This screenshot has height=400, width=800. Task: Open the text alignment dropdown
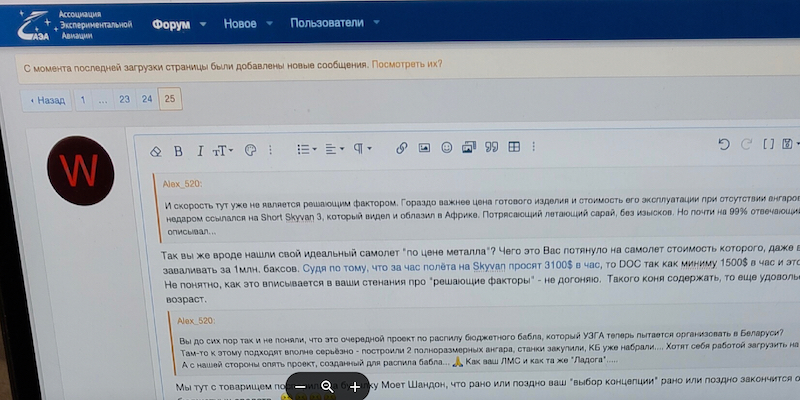coord(334,149)
